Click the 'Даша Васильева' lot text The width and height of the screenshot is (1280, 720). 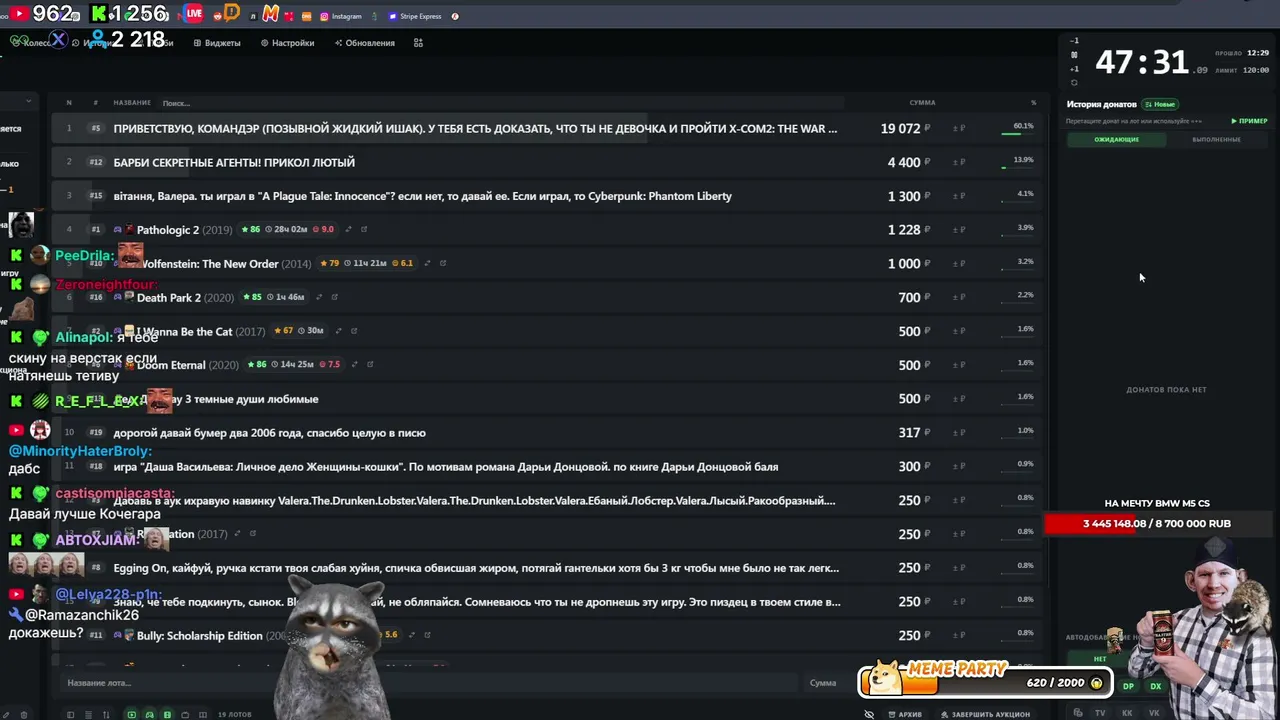[446, 467]
